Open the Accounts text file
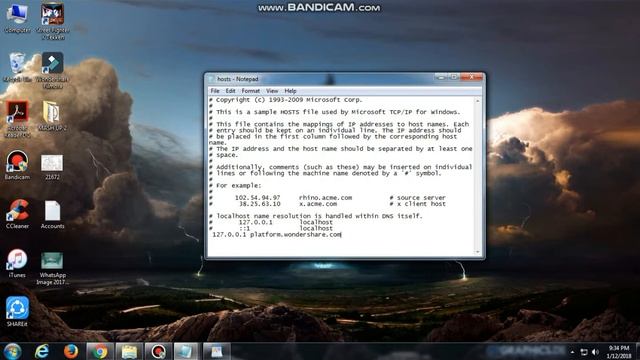The width and height of the screenshot is (640, 360). [53, 214]
